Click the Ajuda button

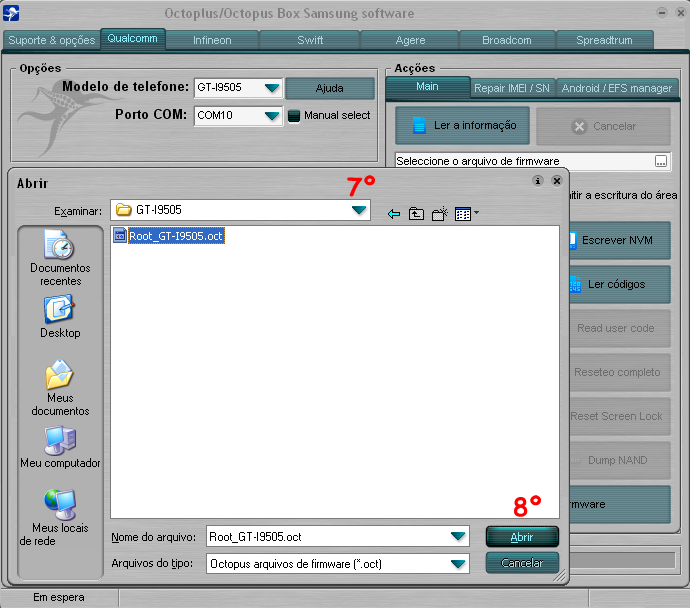click(x=330, y=88)
